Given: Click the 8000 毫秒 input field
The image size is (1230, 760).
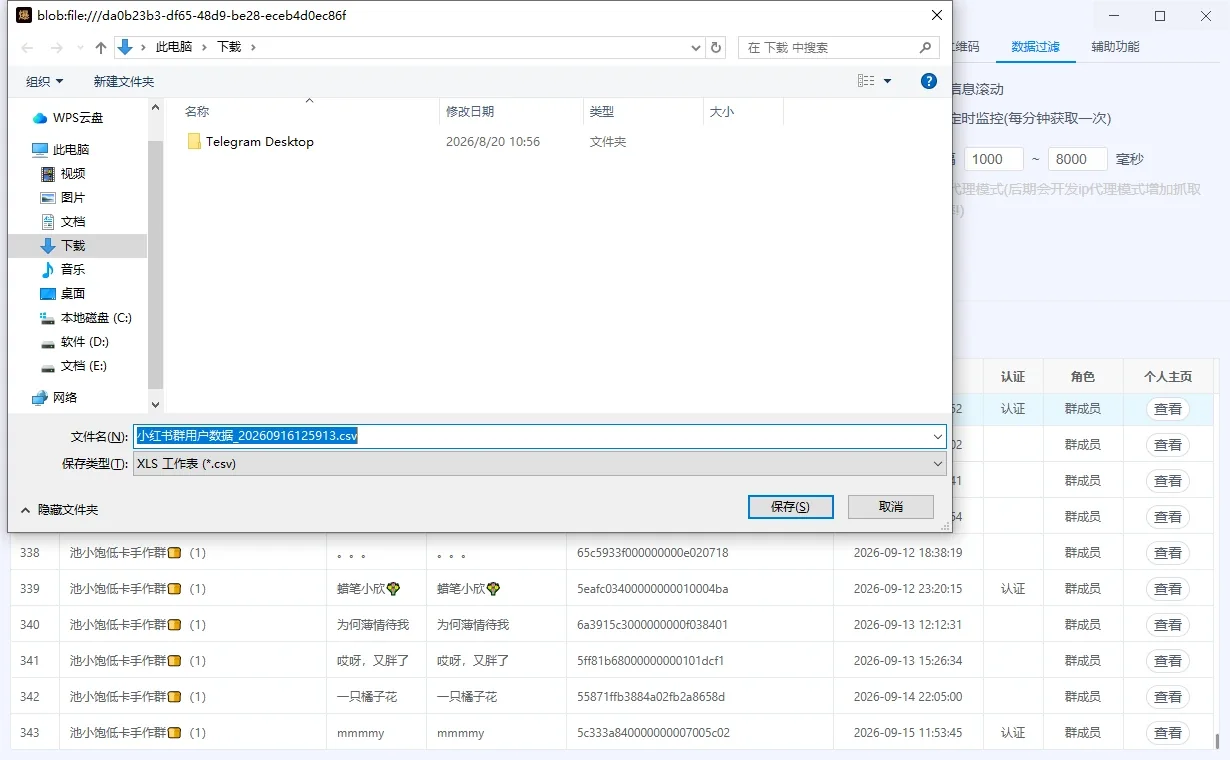Looking at the screenshot, I should tap(1077, 159).
